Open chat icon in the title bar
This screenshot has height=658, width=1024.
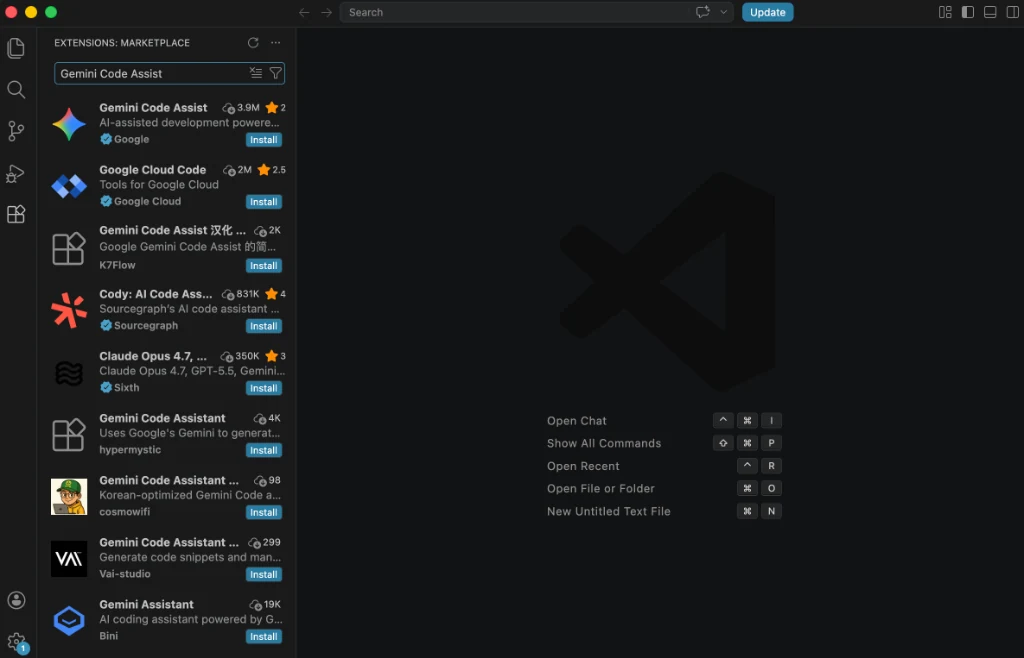tap(703, 12)
